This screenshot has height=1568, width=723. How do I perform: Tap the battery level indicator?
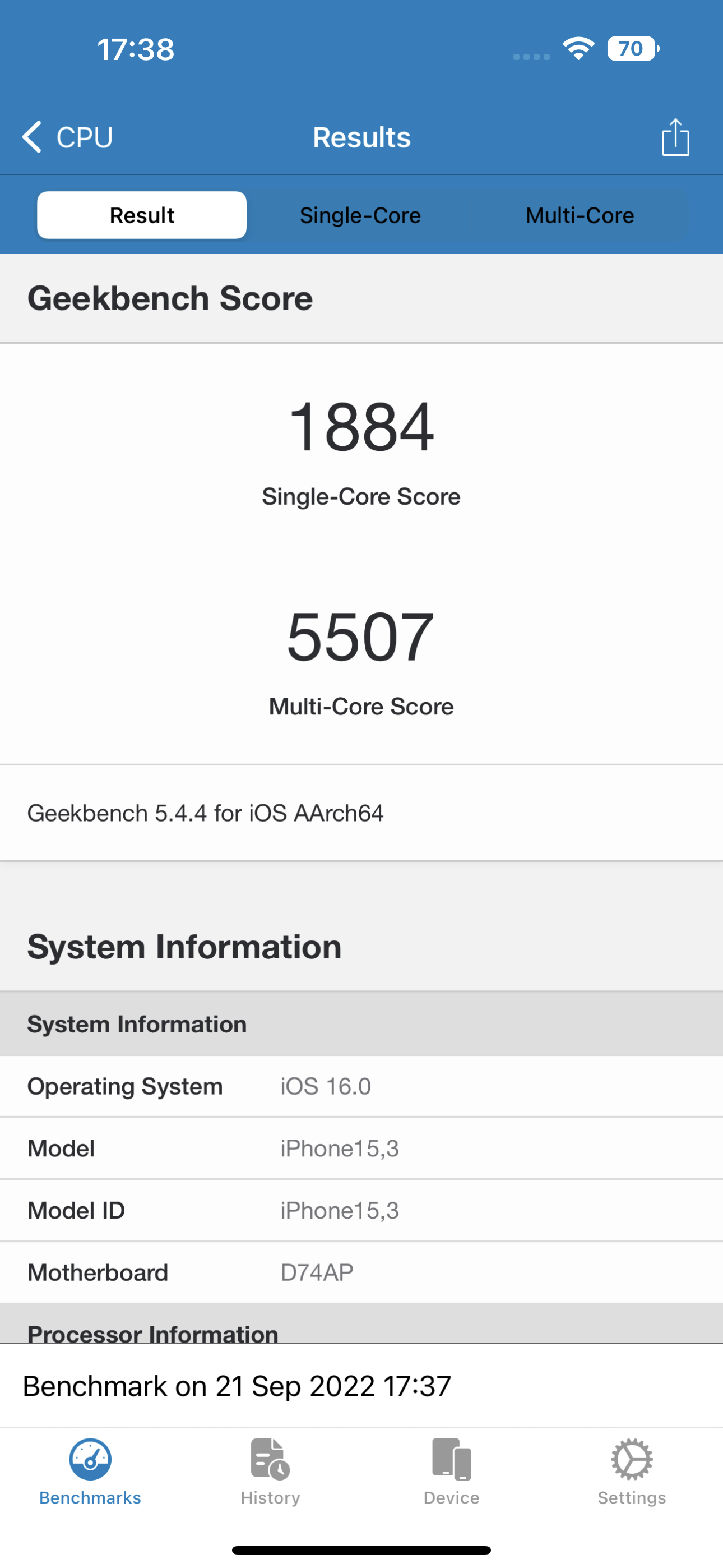633,49
